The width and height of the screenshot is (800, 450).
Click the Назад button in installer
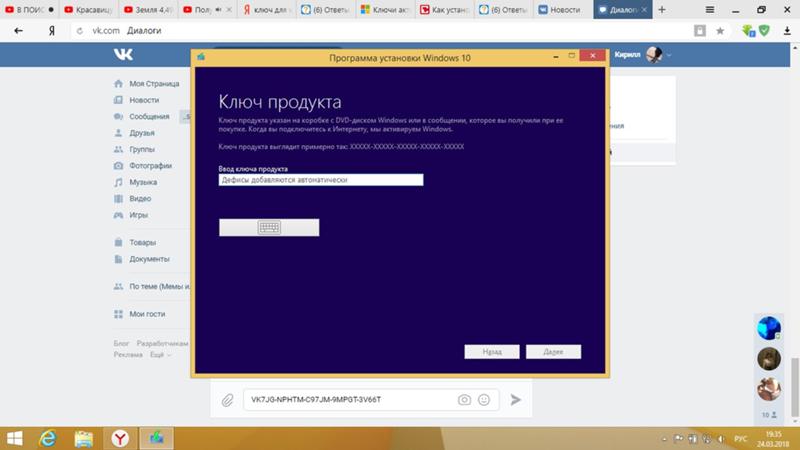492,352
